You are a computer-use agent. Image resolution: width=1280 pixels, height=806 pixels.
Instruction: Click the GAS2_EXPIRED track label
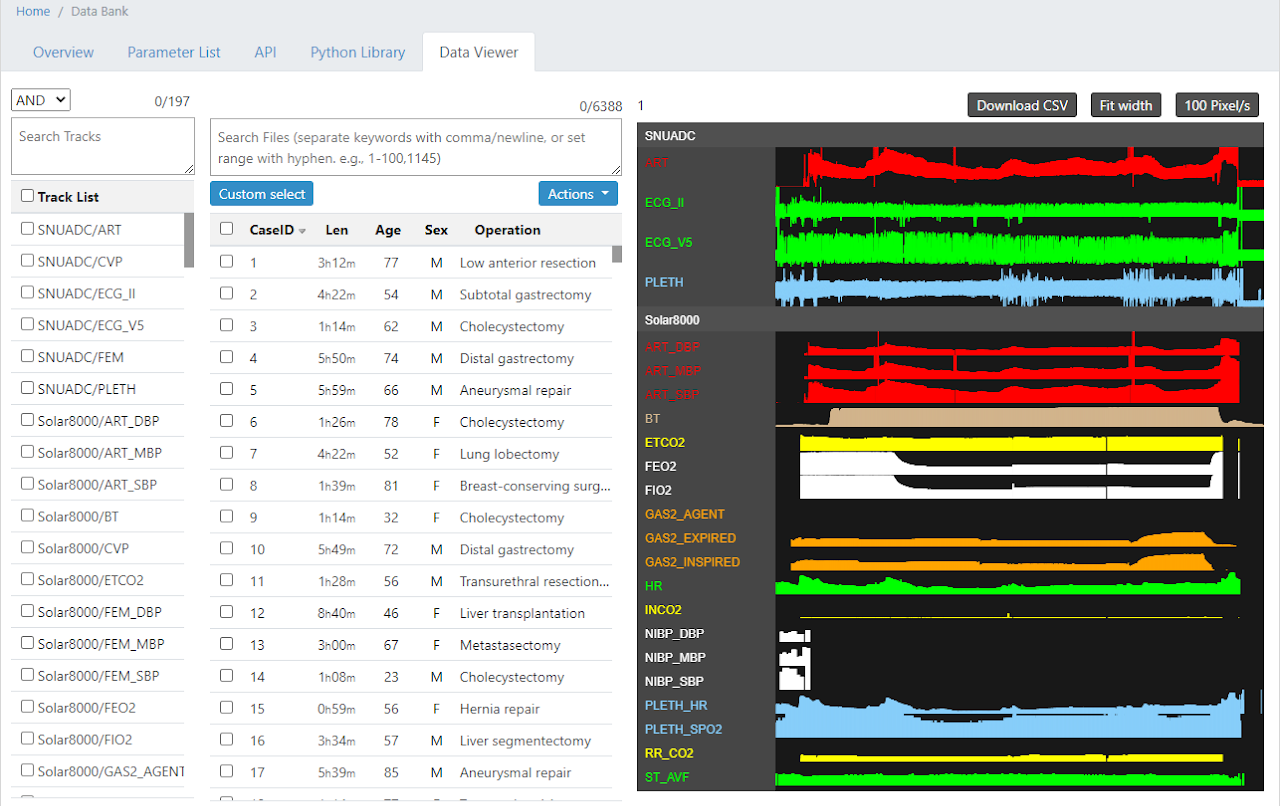coord(691,538)
